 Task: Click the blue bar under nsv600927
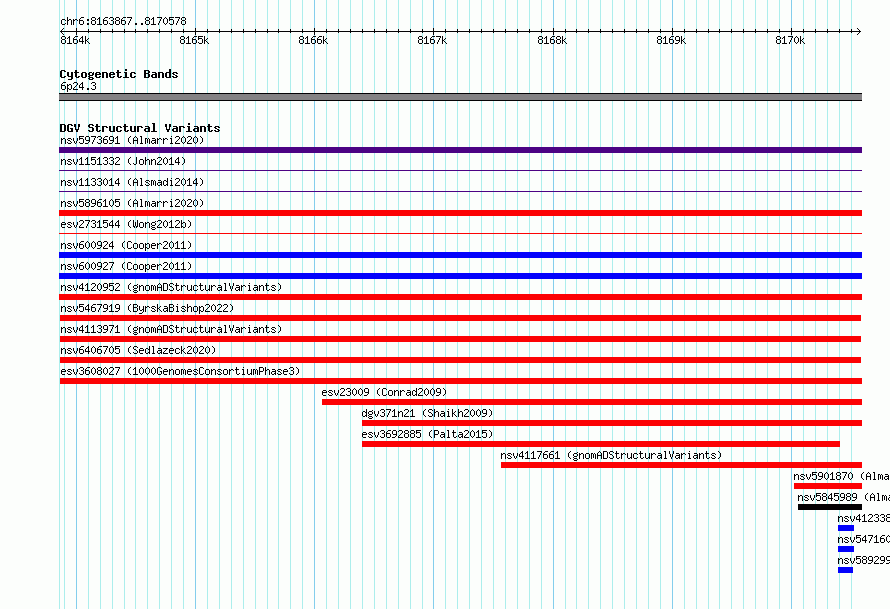coord(460,276)
